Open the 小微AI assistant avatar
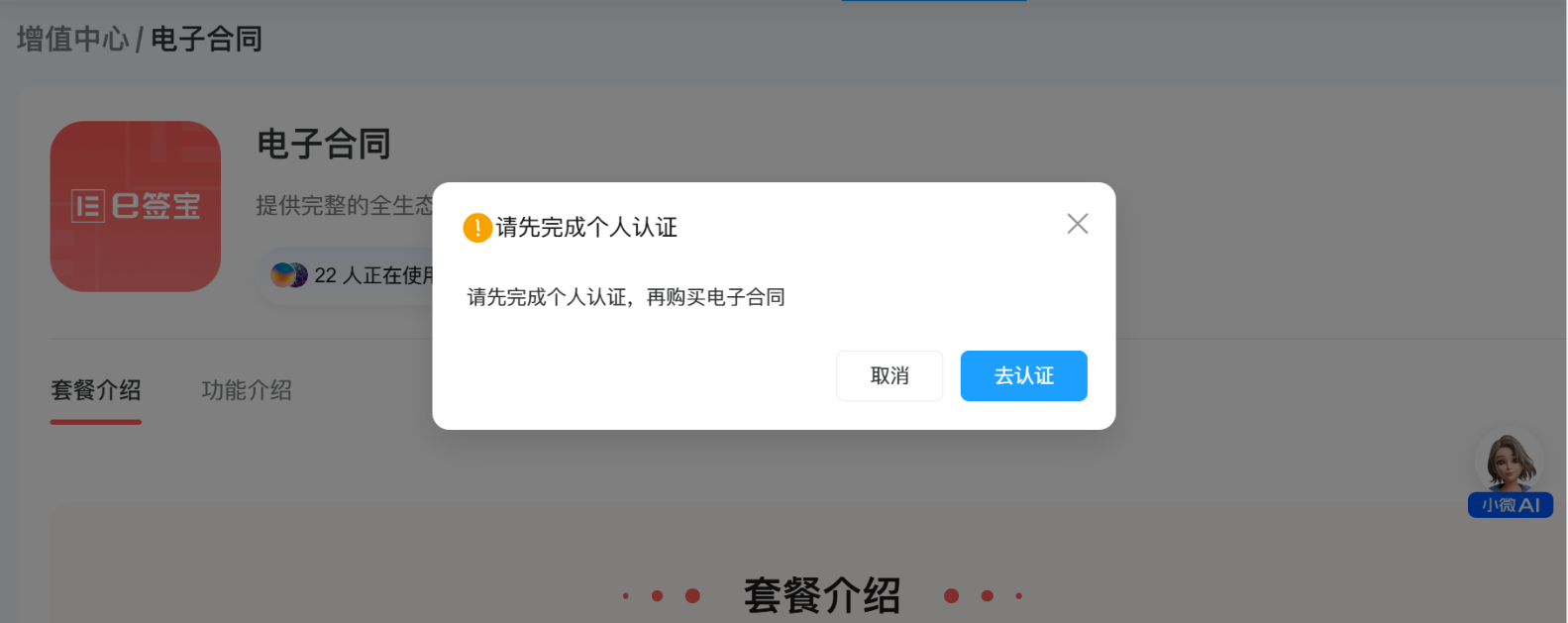This screenshot has width=1568, height=623. tap(1509, 461)
